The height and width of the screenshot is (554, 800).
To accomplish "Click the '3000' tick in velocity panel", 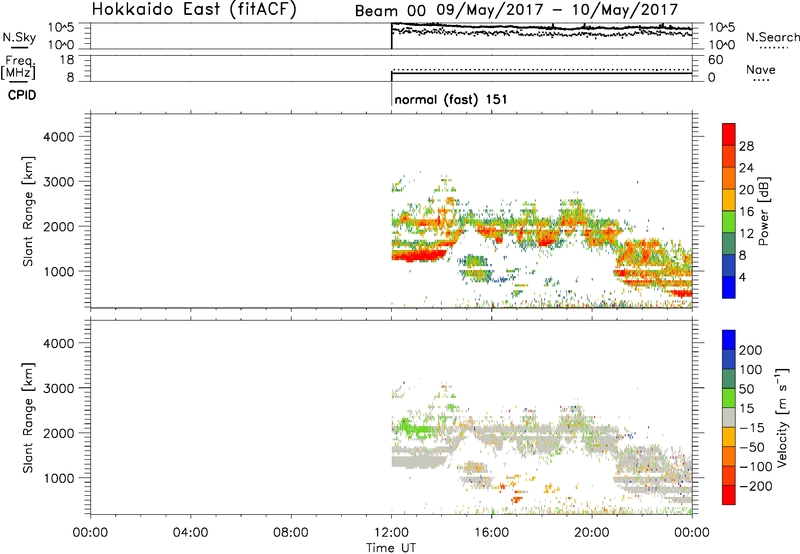I will pos(58,388).
